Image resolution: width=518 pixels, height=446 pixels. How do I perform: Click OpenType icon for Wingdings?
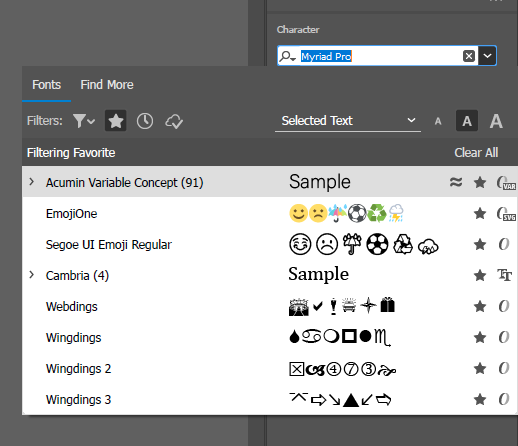[504, 337]
